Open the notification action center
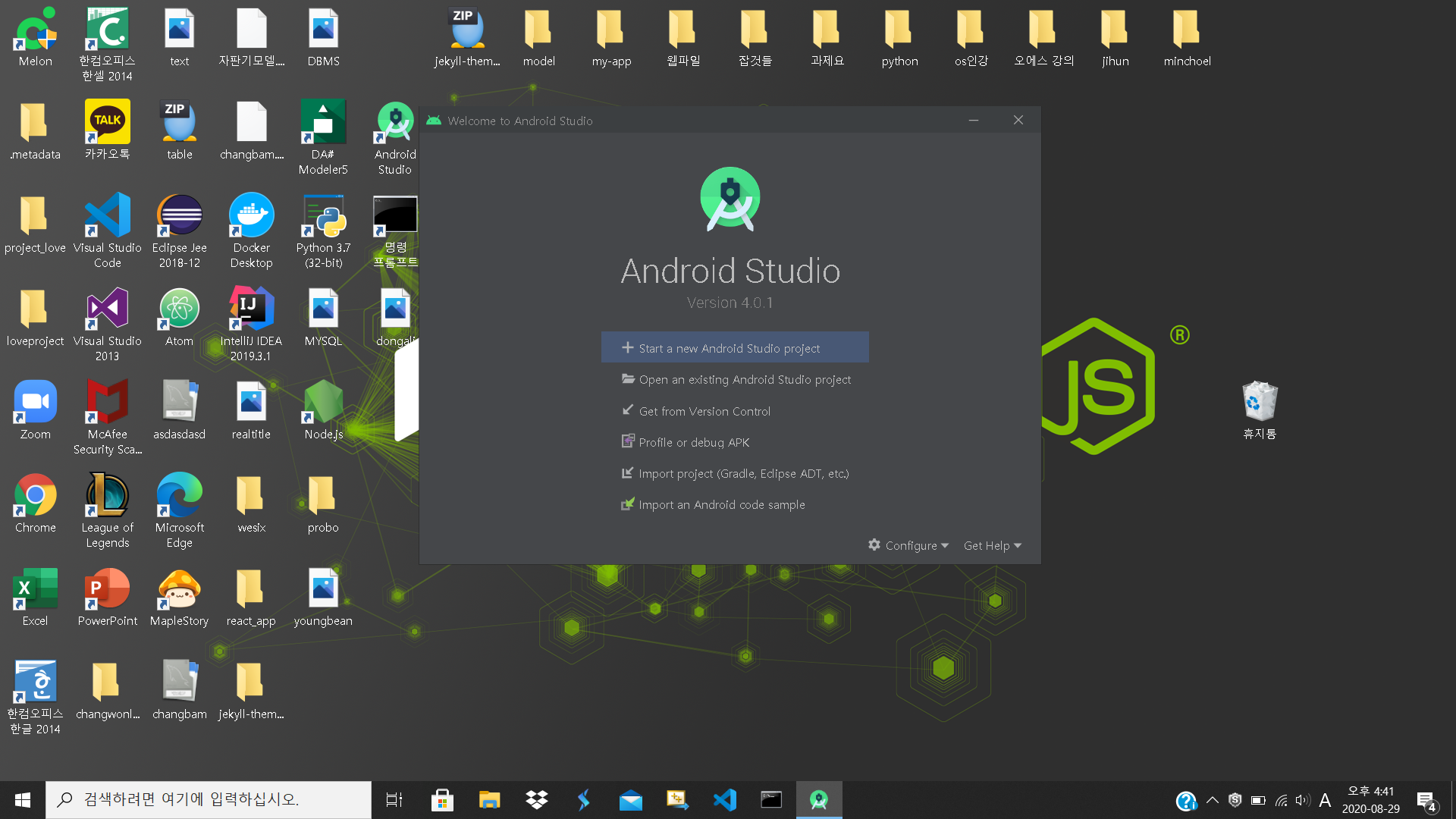The image size is (1456, 819). pyautogui.click(x=1426, y=800)
